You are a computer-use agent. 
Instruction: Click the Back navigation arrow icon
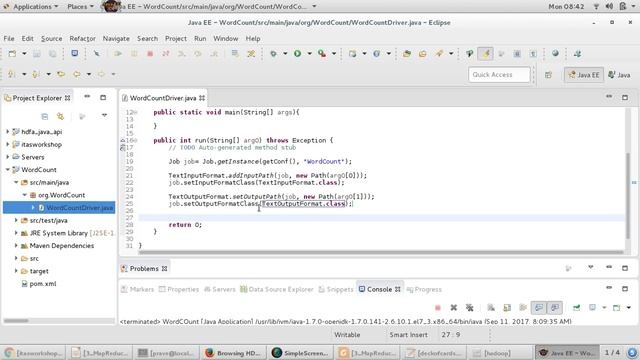point(77,74)
